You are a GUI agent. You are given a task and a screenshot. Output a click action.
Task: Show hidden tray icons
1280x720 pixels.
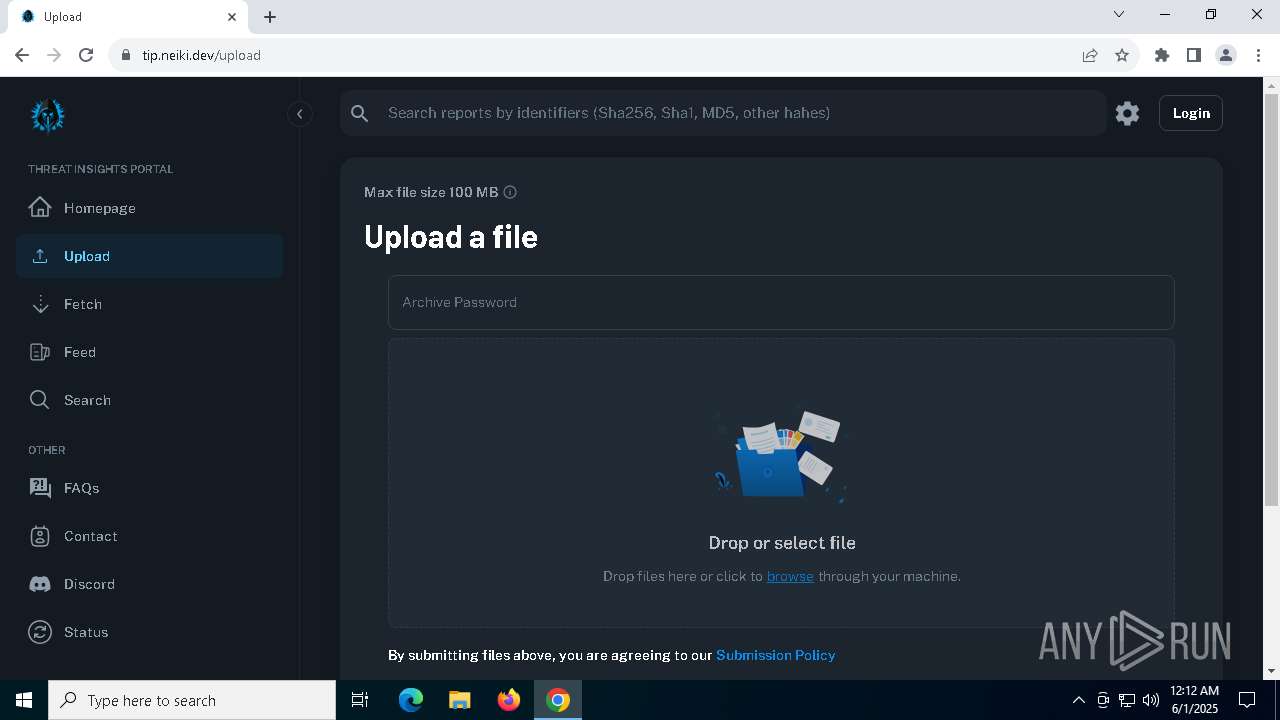click(x=1078, y=700)
